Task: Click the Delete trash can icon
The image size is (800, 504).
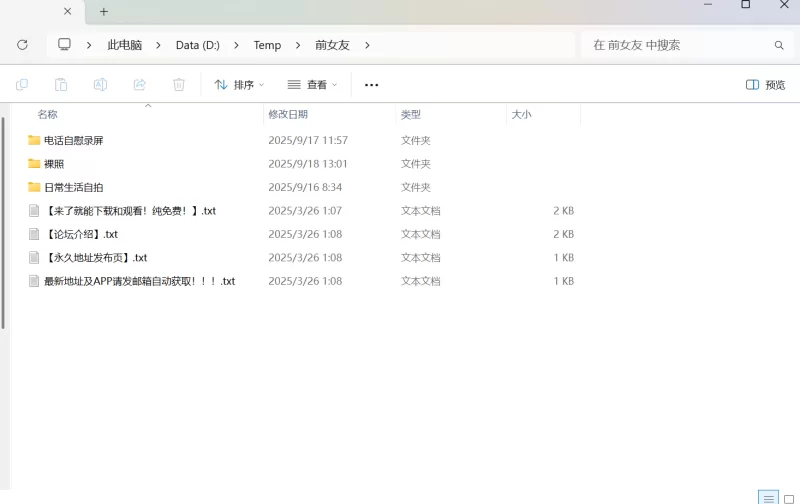Action: [x=179, y=85]
